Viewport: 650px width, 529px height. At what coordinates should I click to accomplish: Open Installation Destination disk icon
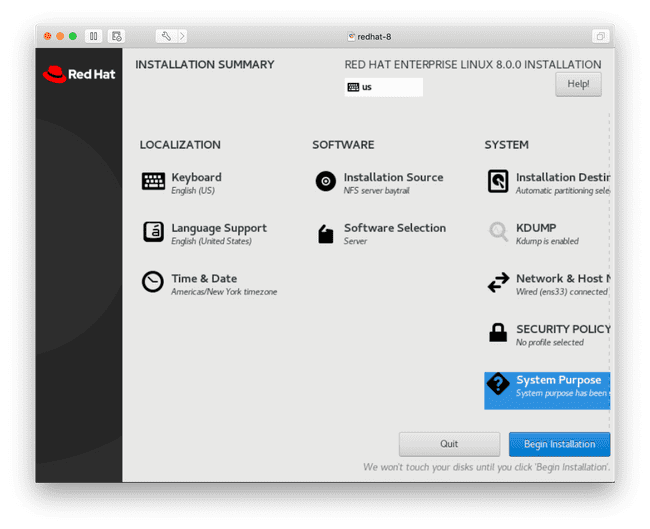(498, 181)
